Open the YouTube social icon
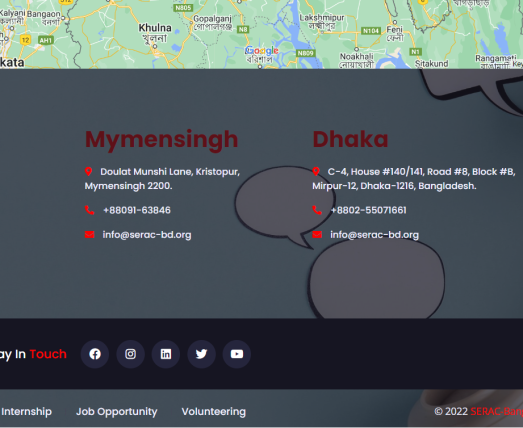The height and width of the screenshot is (428, 523). 237,354
